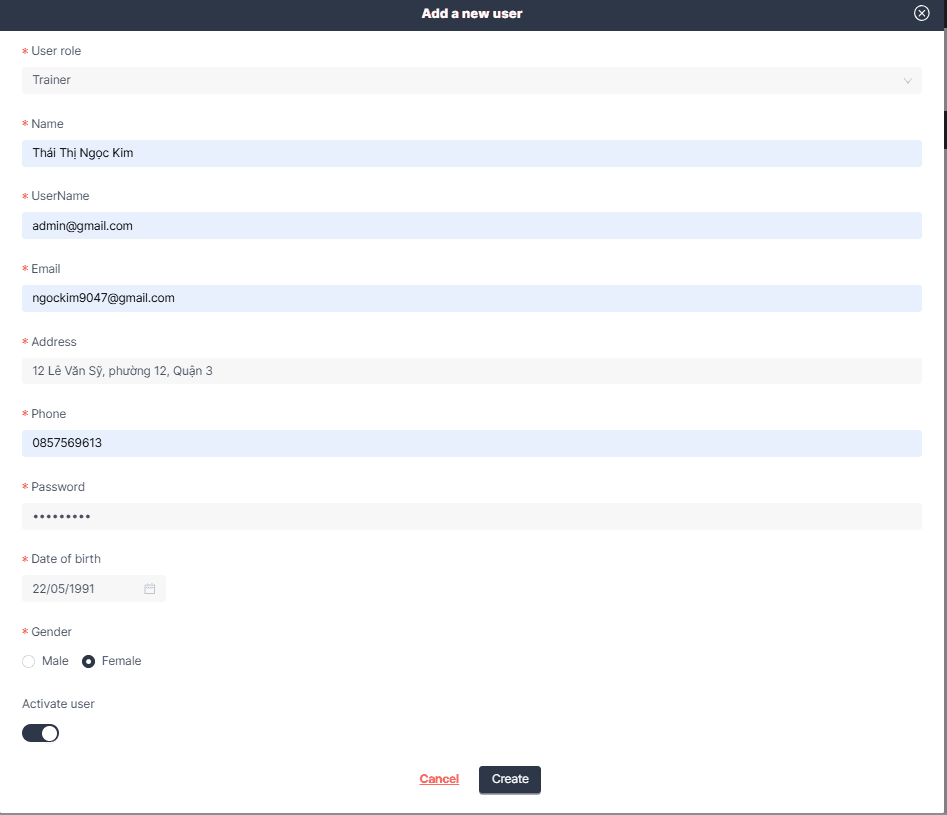The image size is (947, 815).
Task: Select the Female radio button
Action: [x=88, y=661]
